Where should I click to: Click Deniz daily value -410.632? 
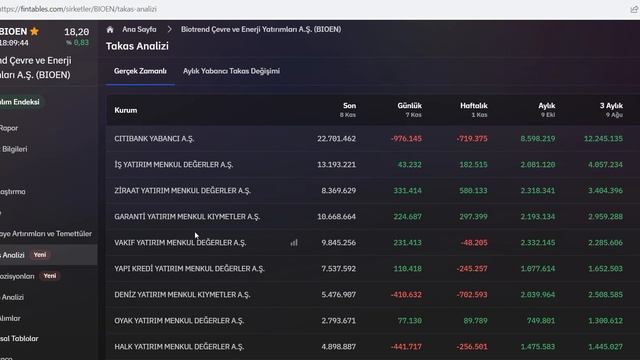click(x=406, y=295)
